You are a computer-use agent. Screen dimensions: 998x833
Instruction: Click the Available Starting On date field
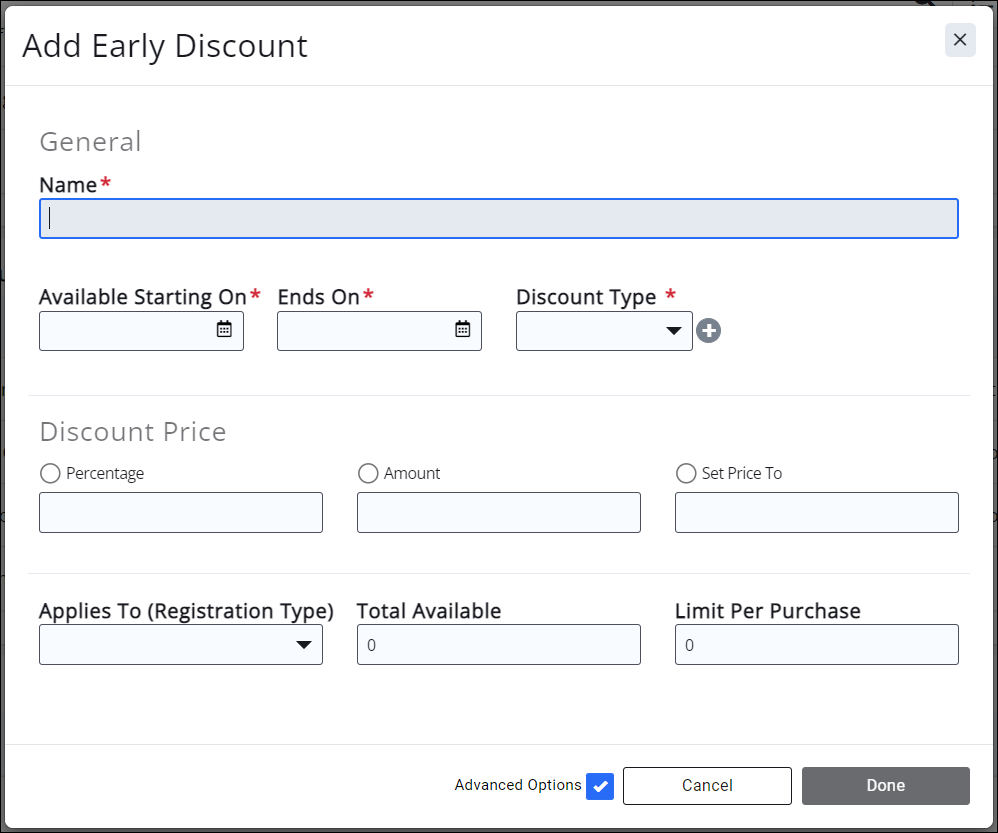[125, 331]
